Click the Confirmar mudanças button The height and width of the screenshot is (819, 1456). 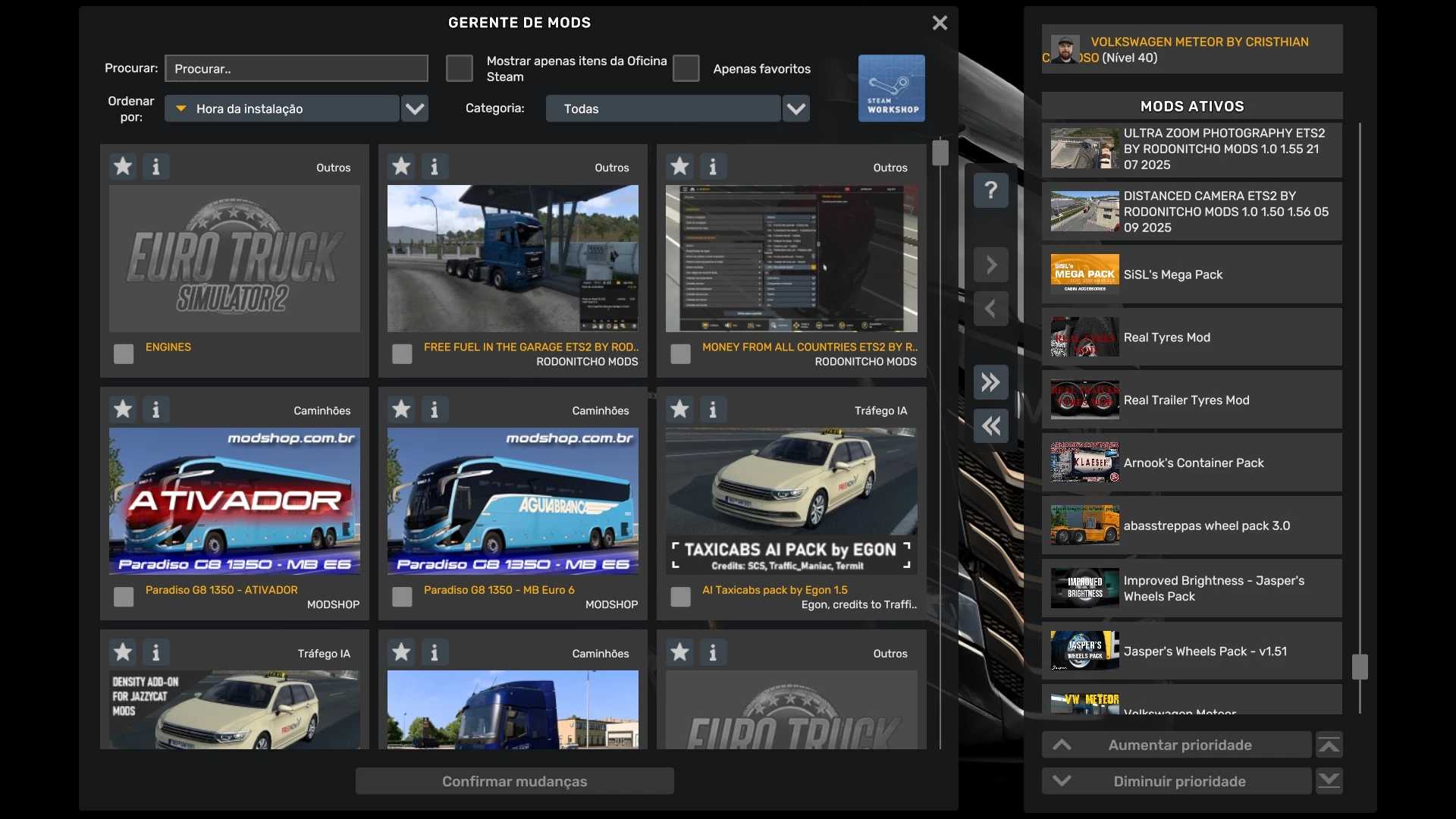coord(514,781)
